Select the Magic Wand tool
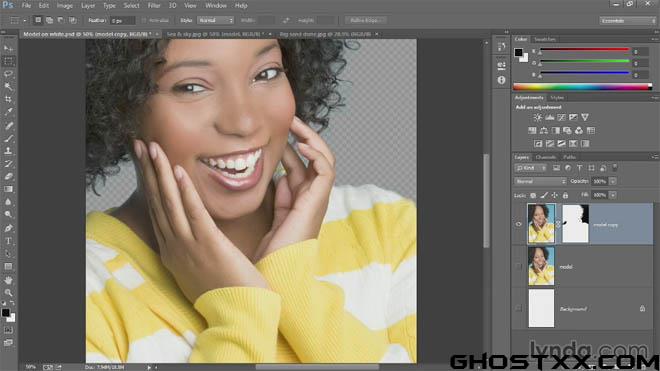 (8, 87)
